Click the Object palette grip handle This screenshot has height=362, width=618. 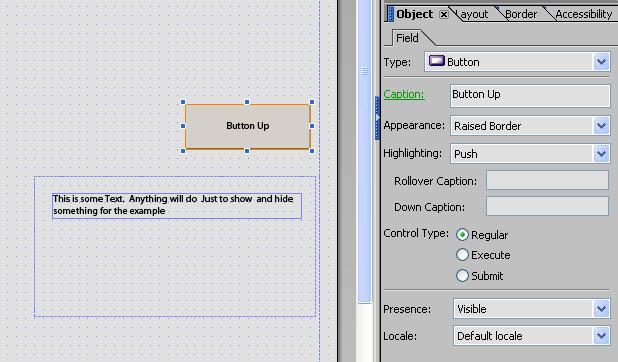[390, 14]
